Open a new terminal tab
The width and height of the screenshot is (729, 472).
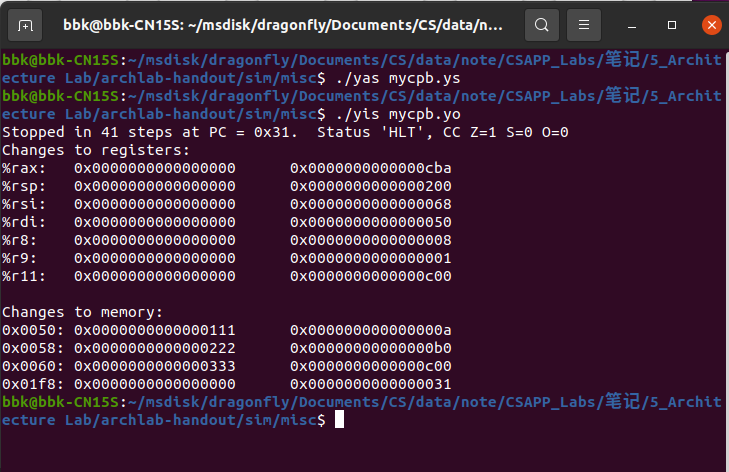[26, 24]
